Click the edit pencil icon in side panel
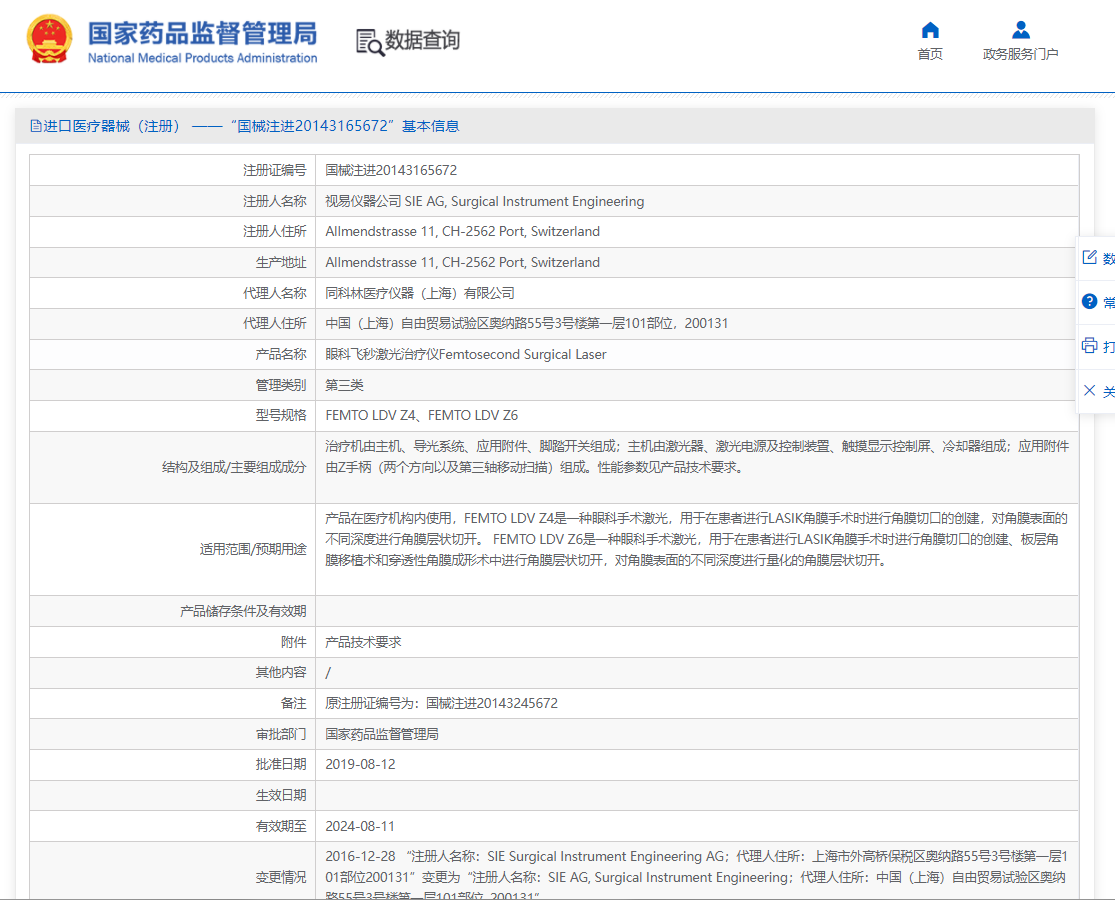Viewport: 1115px width, 900px height. [x=1089, y=257]
